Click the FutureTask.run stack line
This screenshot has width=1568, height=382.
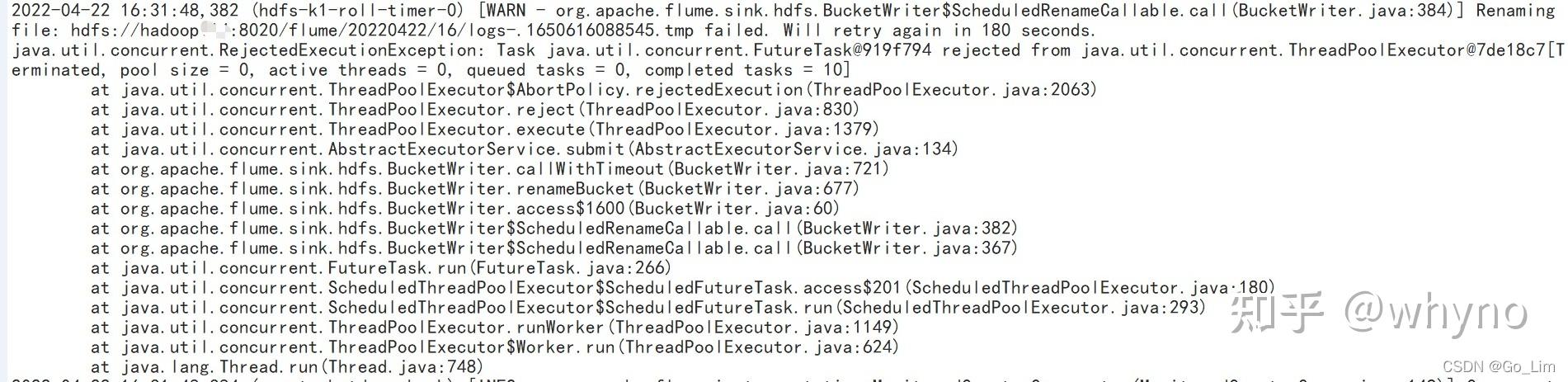coord(381,268)
